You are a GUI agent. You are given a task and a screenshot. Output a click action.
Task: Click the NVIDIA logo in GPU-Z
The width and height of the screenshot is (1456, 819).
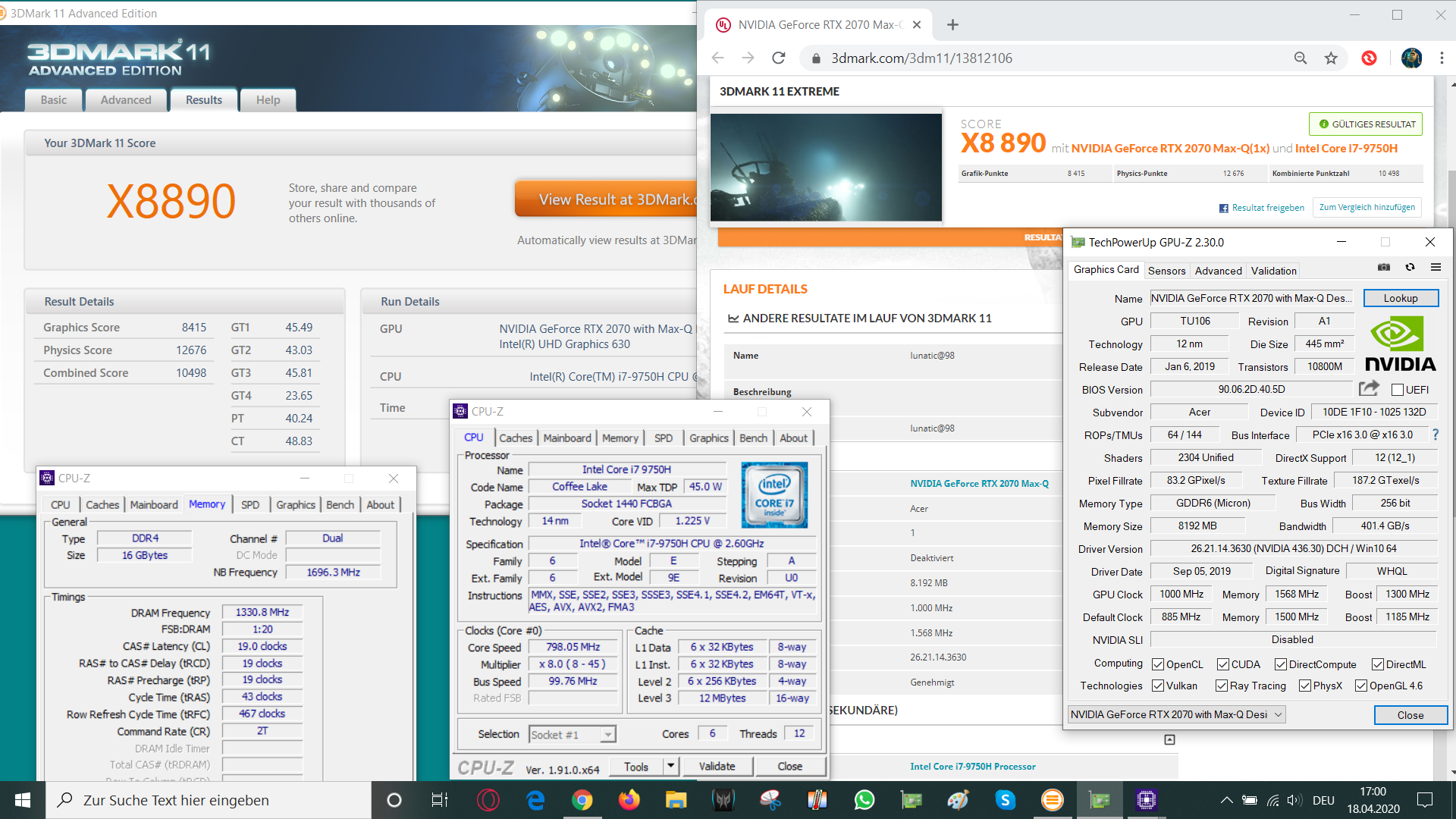[x=1400, y=344]
